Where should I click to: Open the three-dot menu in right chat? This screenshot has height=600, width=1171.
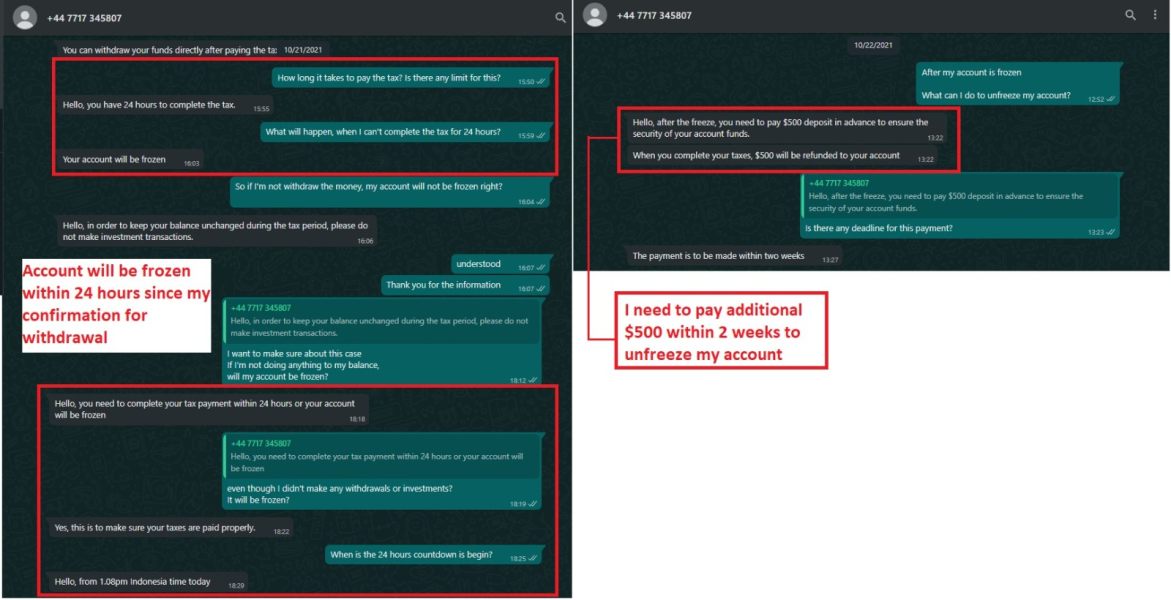pos(1155,15)
